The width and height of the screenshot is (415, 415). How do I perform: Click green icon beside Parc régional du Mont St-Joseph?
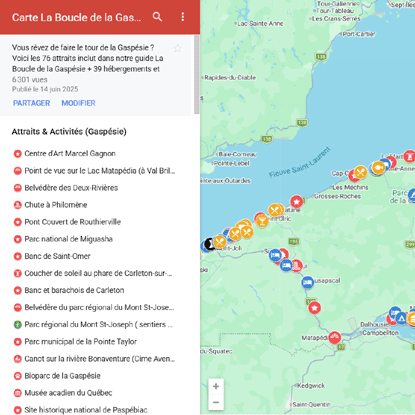click(x=17, y=324)
